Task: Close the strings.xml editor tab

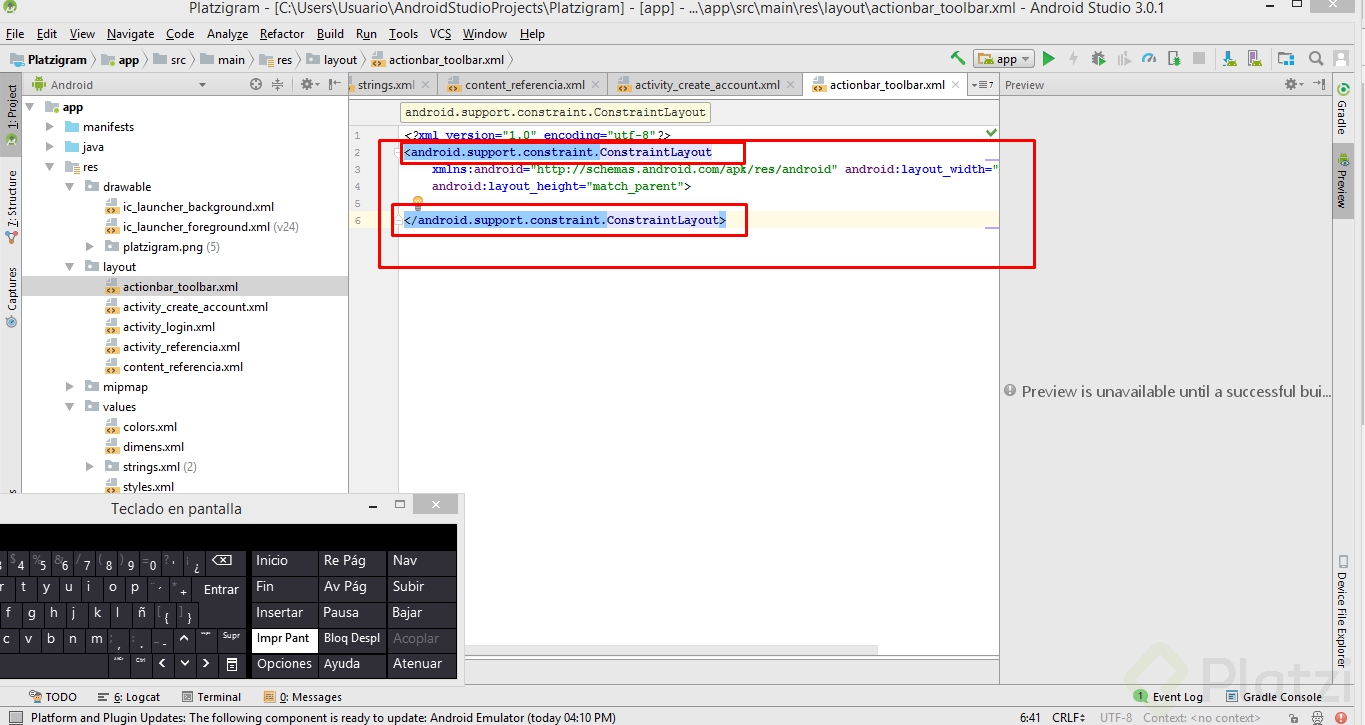Action: point(424,85)
